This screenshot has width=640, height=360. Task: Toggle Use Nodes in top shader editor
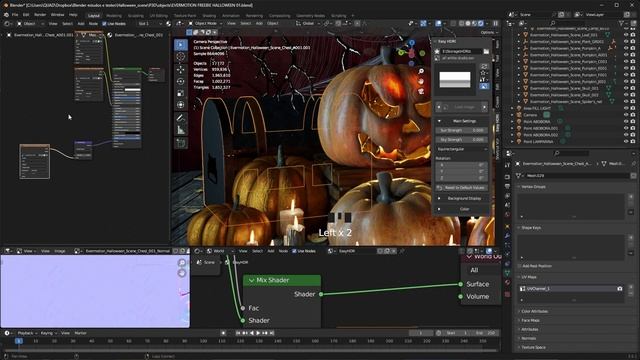pos(104,24)
